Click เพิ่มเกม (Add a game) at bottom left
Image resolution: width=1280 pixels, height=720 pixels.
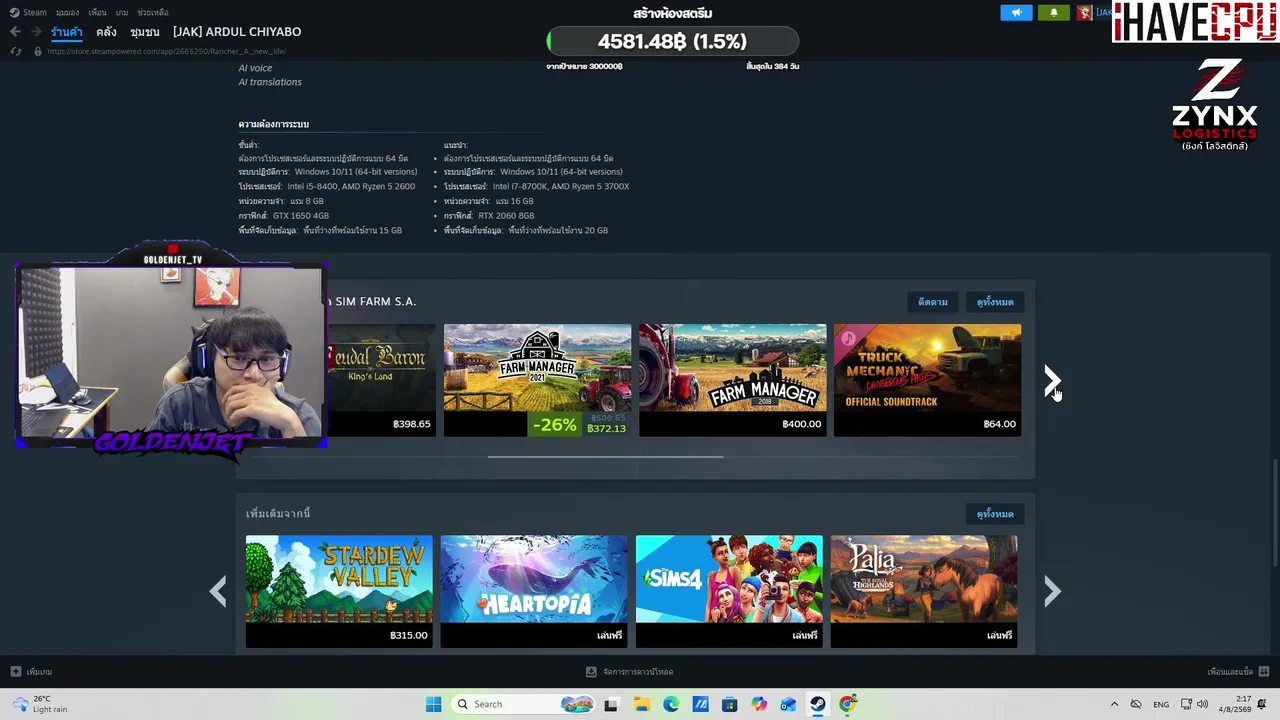(31, 672)
